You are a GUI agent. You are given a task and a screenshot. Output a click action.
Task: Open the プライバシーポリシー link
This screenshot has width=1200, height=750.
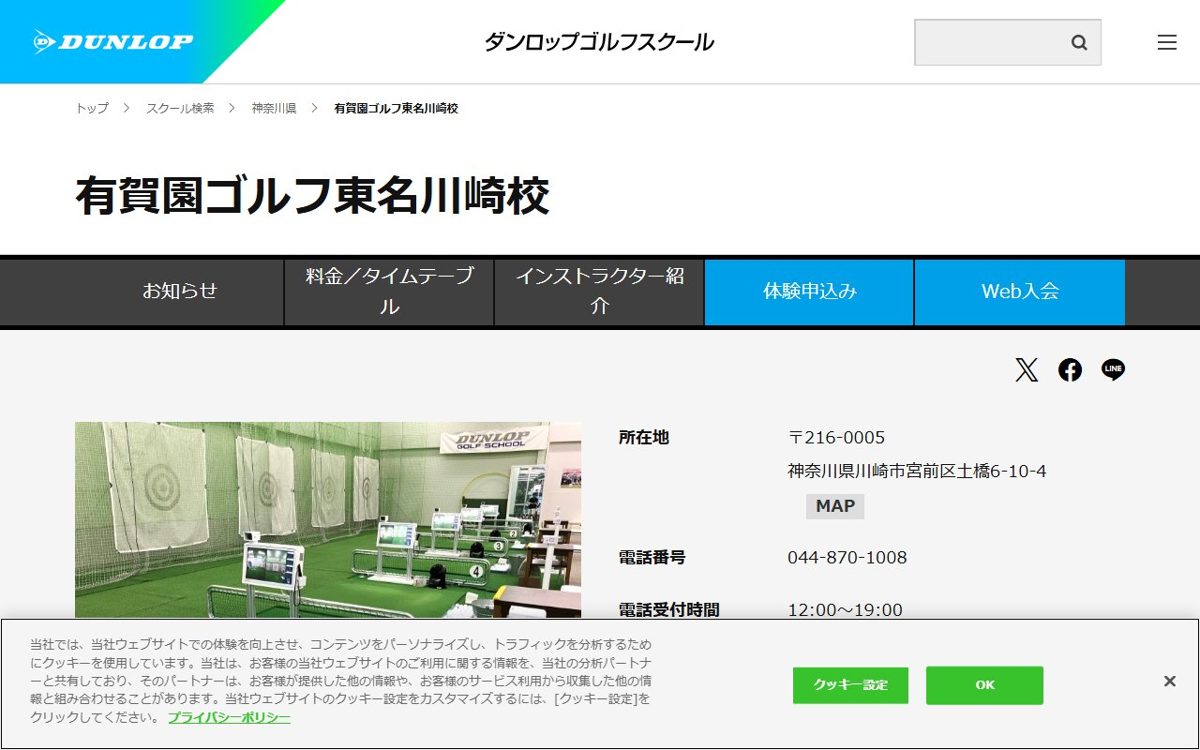click(229, 718)
